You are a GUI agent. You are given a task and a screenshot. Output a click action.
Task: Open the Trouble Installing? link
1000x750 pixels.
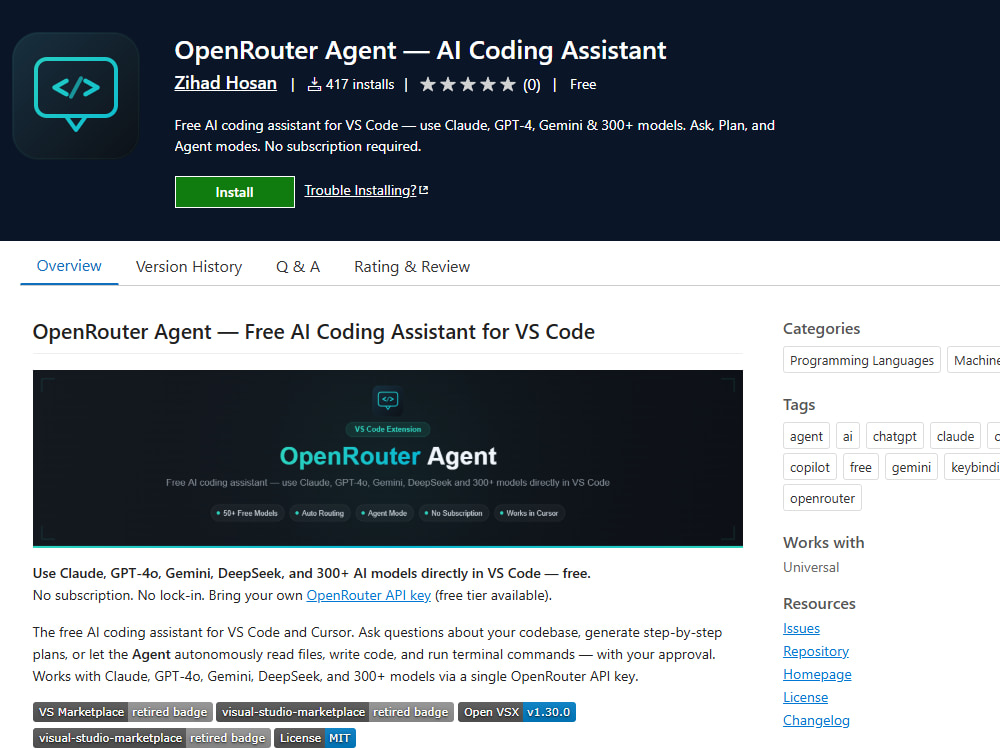[360, 190]
